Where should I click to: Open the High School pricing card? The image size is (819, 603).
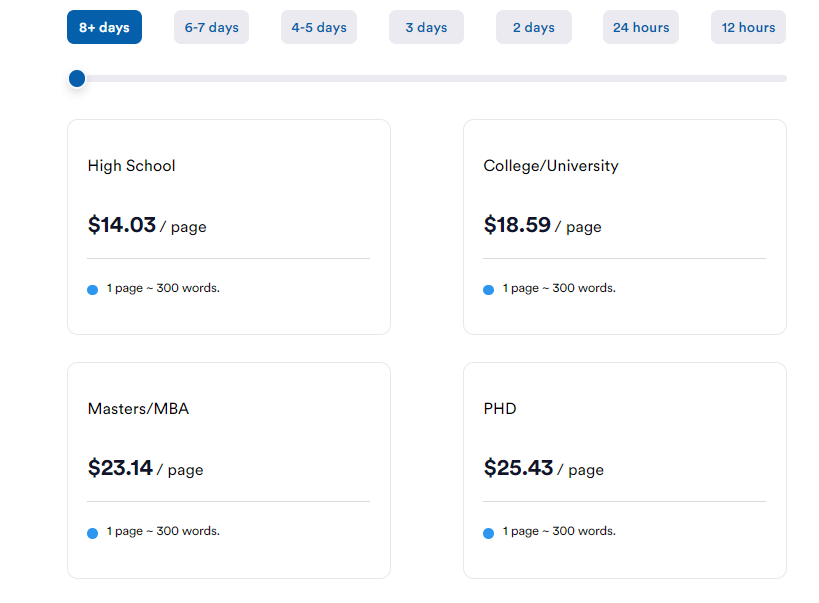pos(229,227)
